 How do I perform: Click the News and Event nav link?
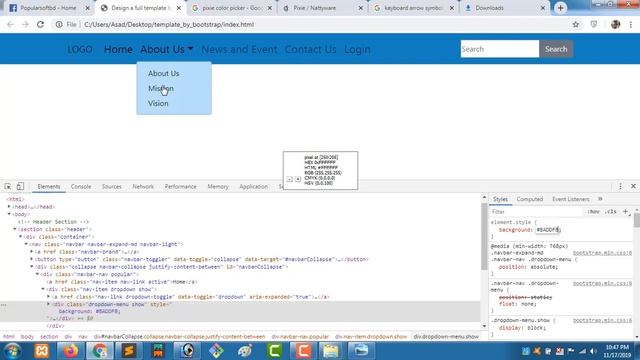239,49
